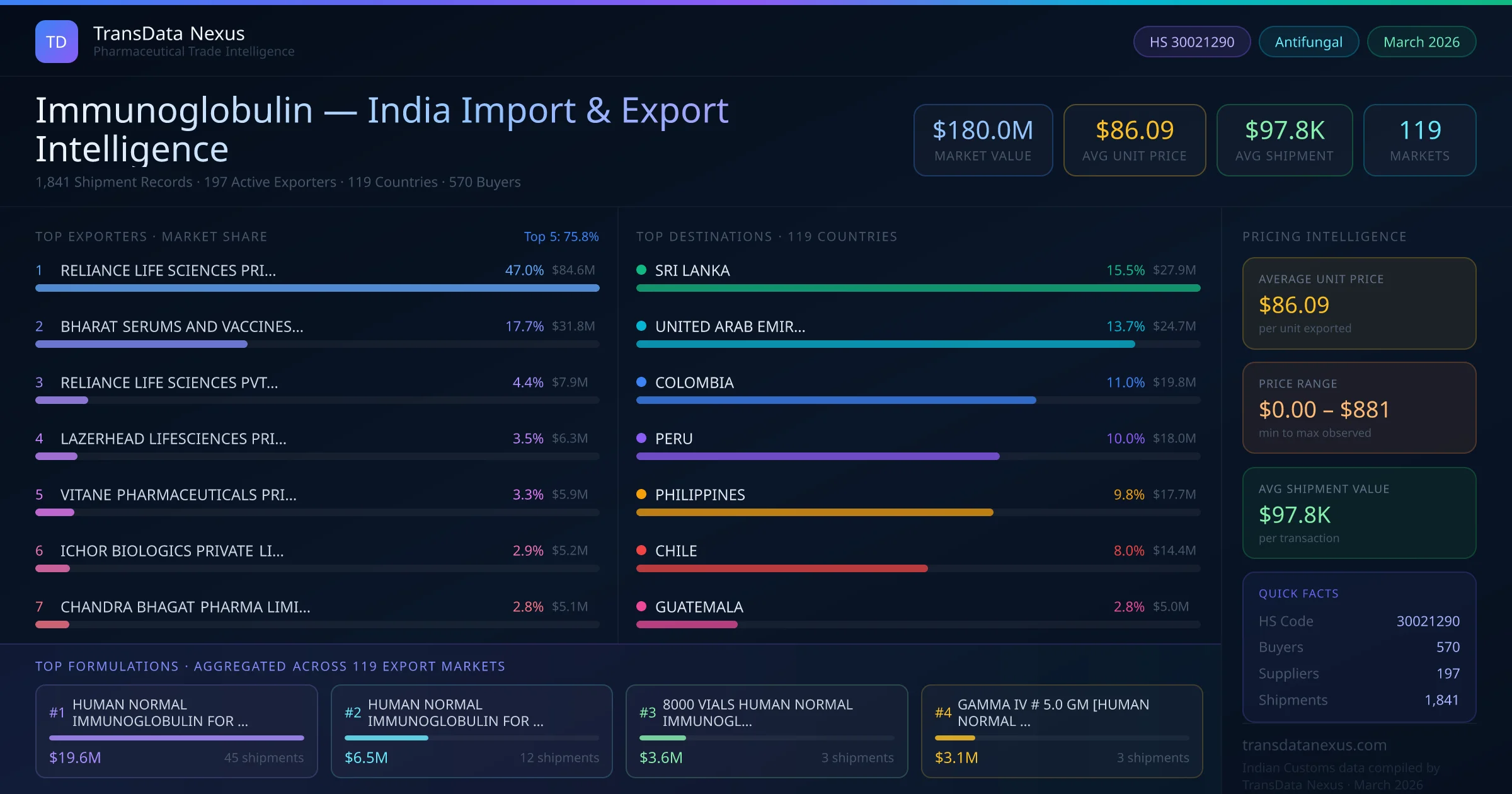Select the Colombia destination dot

pyautogui.click(x=641, y=381)
